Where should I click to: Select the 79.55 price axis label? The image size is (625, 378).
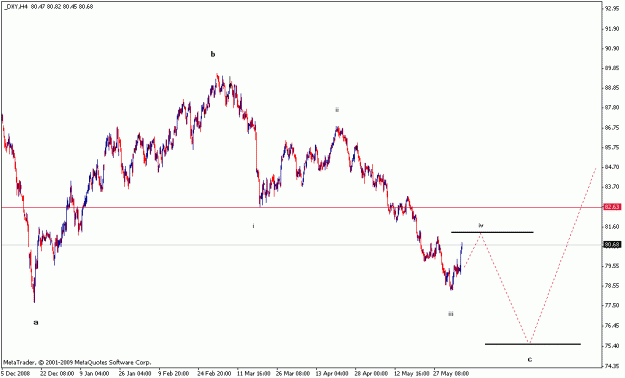(612, 266)
